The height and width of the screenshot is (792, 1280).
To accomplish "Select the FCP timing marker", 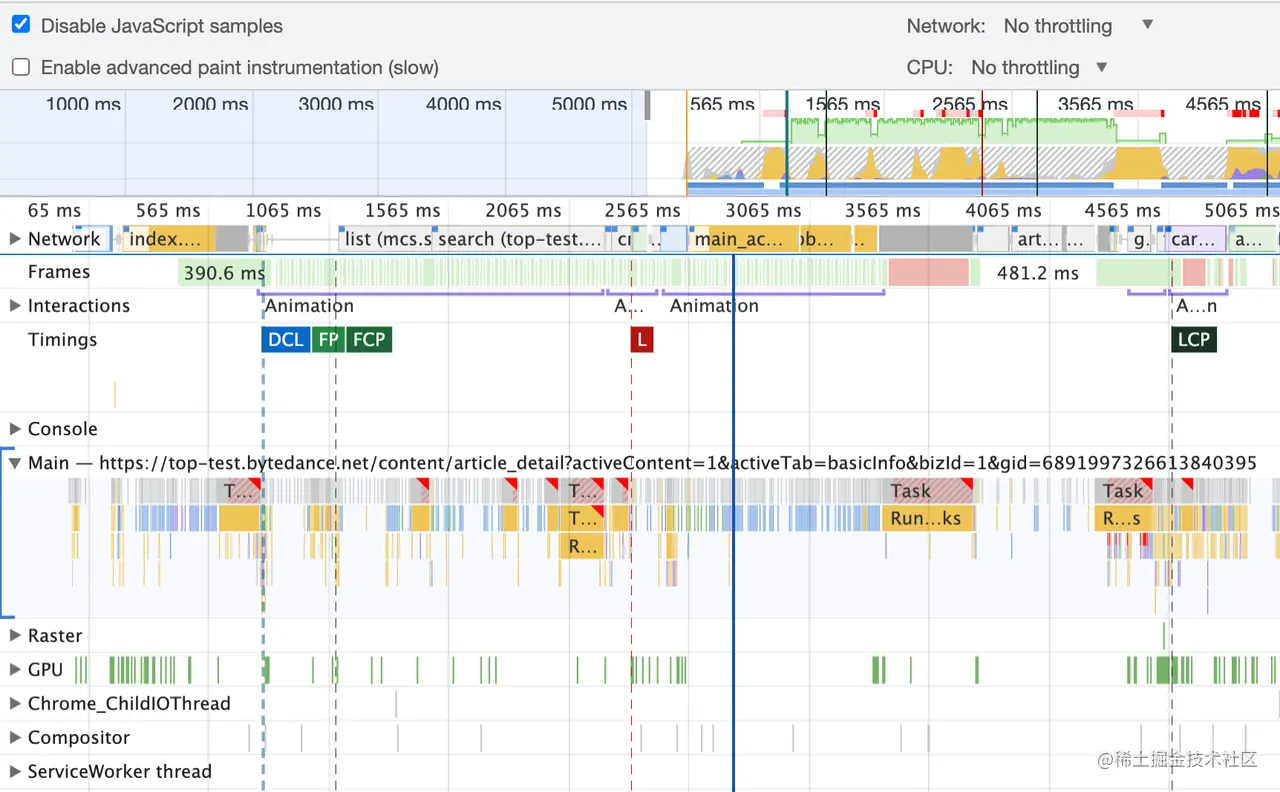I will [369, 340].
